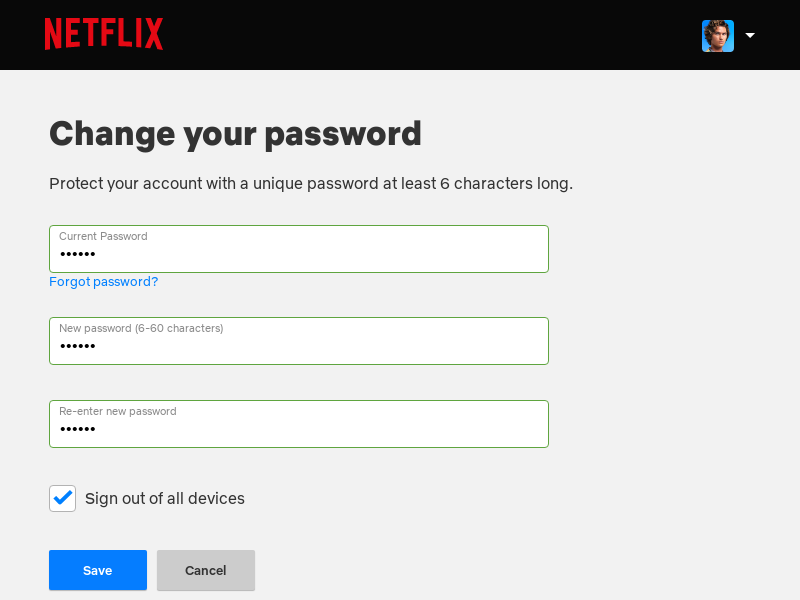This screenshot has height=600, width=800.
Task: Click the masked dots in New password
Action: [x=77, y=347]
